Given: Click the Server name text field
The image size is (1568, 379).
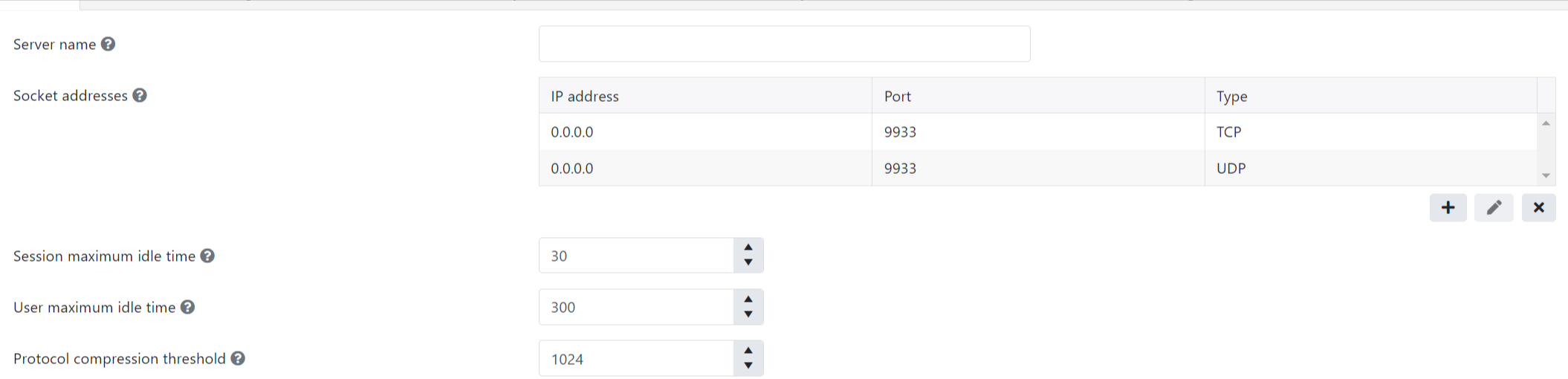Looking at the screenshot, I should 784,45.
